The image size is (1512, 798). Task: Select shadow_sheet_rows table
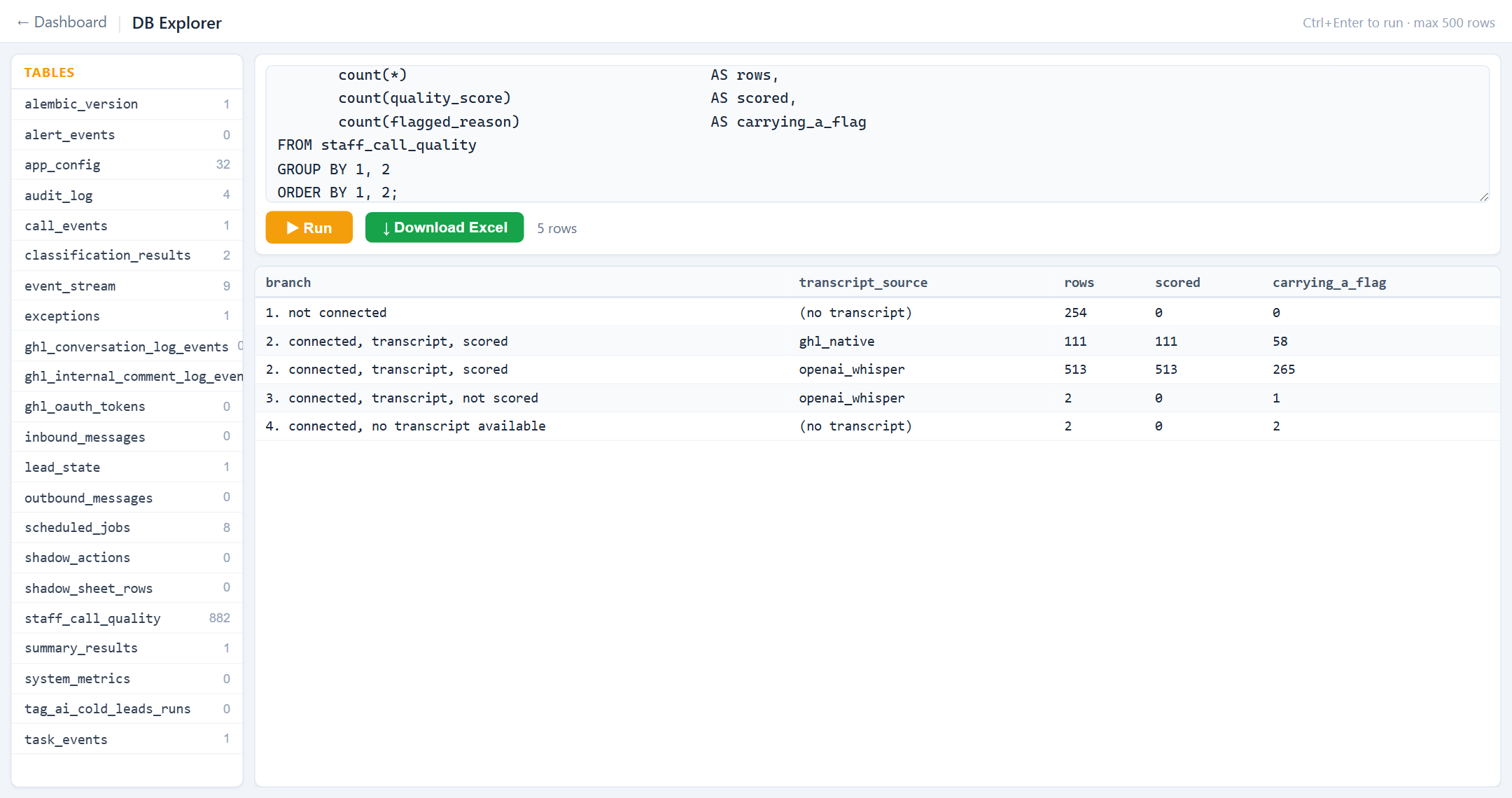click(x=127, y=588)
